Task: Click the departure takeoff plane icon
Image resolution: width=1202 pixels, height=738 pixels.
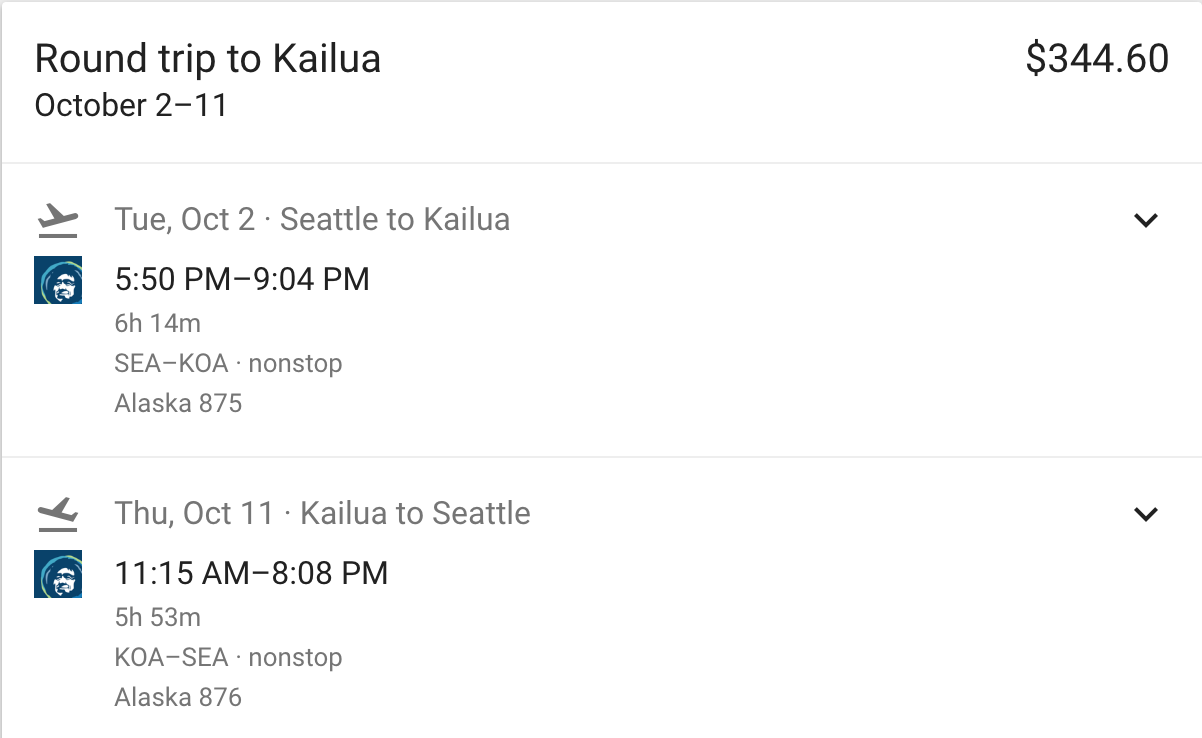Action: [x=57, y=220]
